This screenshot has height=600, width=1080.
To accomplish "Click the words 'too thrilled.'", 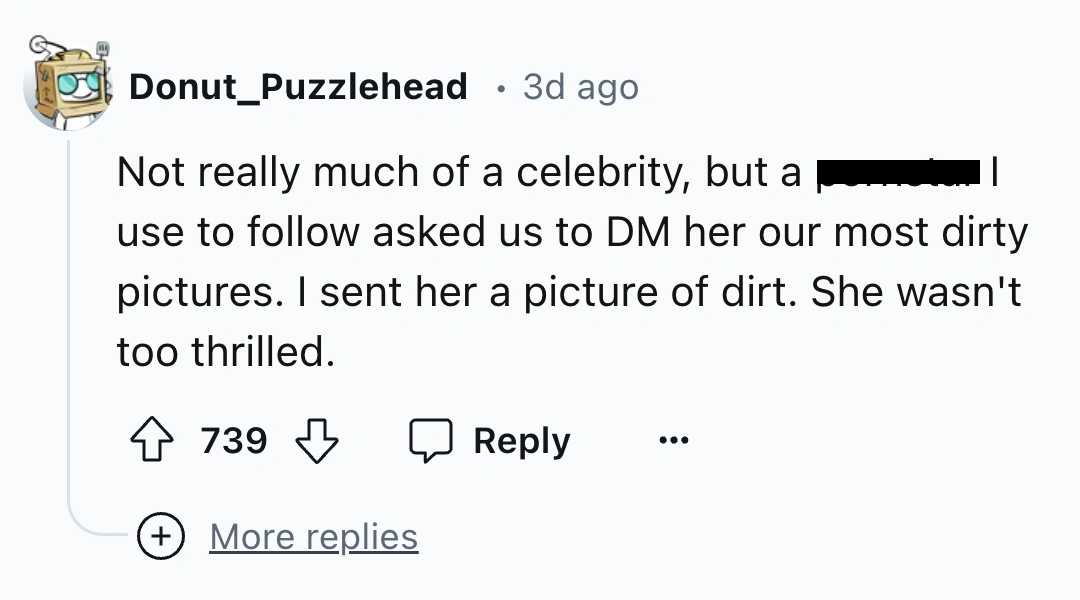I will 225,352.
